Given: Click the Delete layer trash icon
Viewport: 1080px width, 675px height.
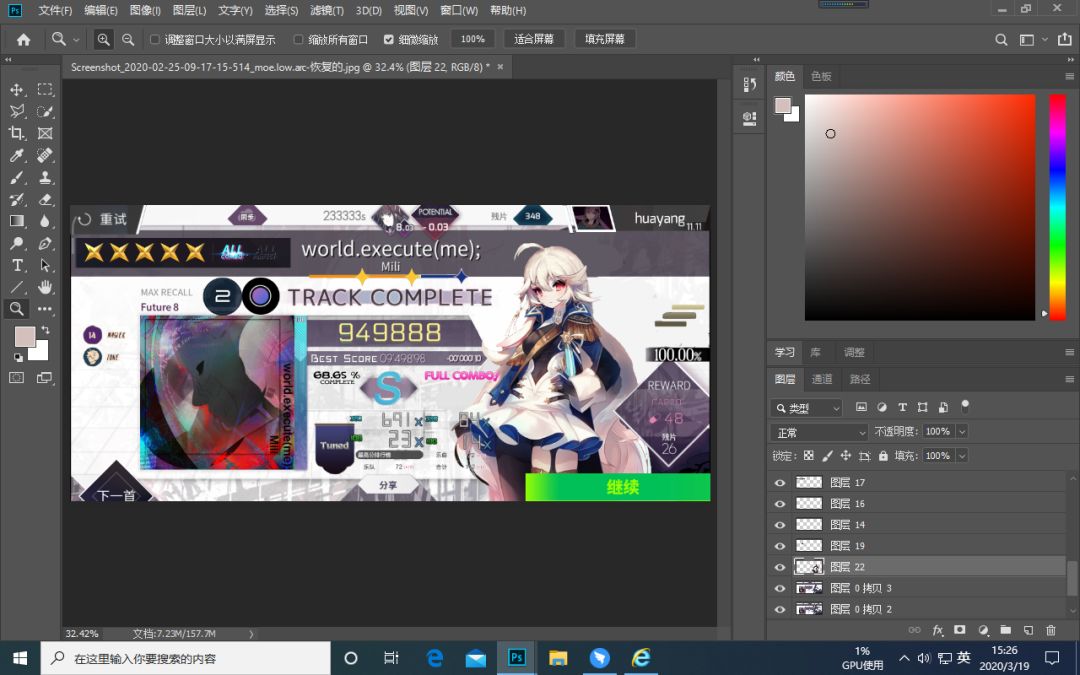Looking at the screenshot, I should click(x=1050, y=630).
